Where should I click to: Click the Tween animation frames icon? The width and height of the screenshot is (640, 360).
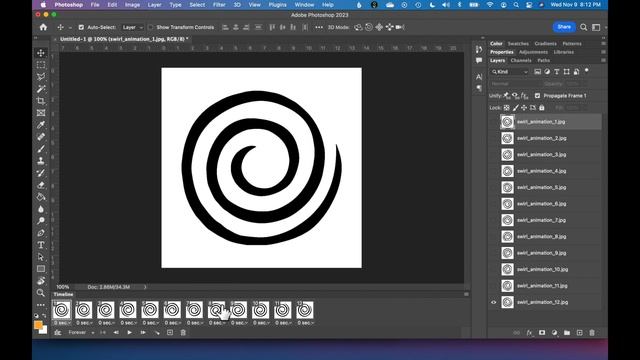[157, 333]
